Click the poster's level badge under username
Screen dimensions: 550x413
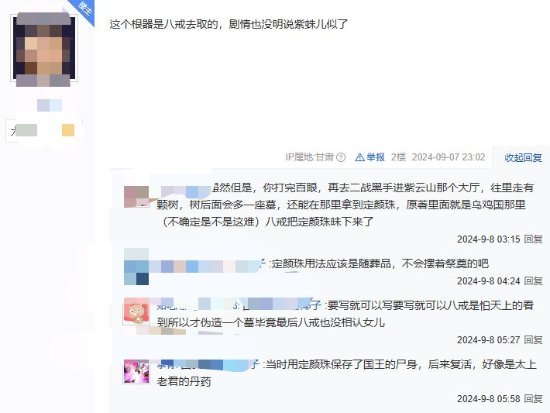[44, 130]
